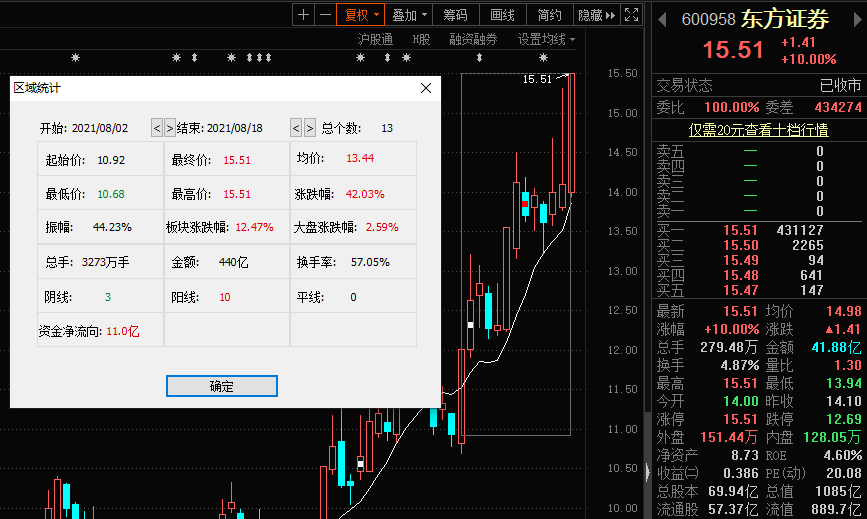The image size is (867, 519).
Task: Open the 仅需20元查看十档行情 link
Action: pos(758,129)
